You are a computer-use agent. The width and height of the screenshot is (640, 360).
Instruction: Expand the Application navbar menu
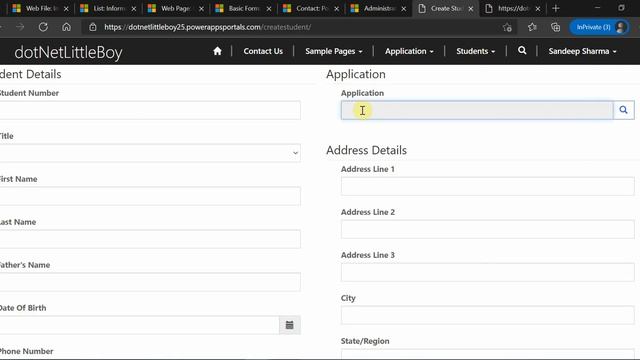[409, 51]
